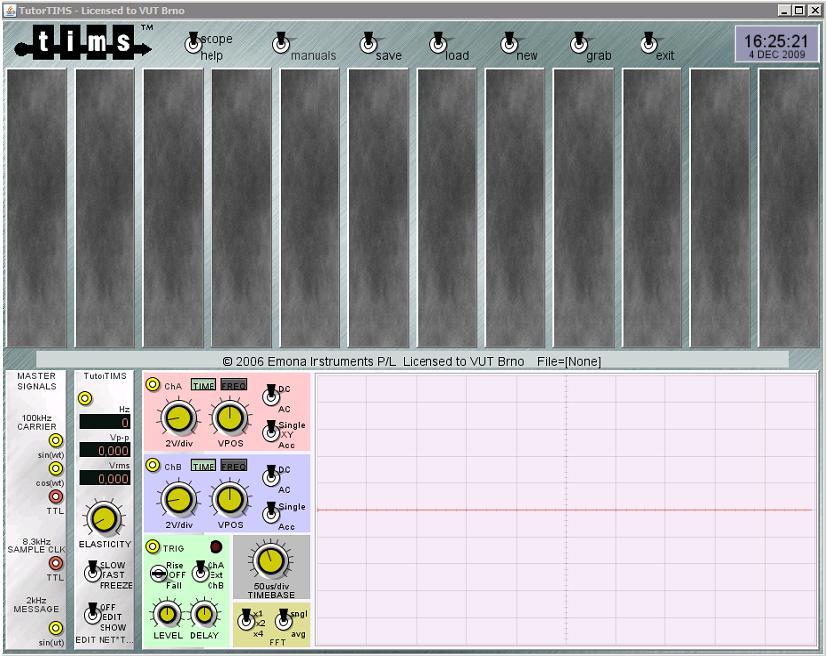Viewport: 827px width, 656px height.
Task: Click the ChB input socket
Action: (x=153, y=465)
